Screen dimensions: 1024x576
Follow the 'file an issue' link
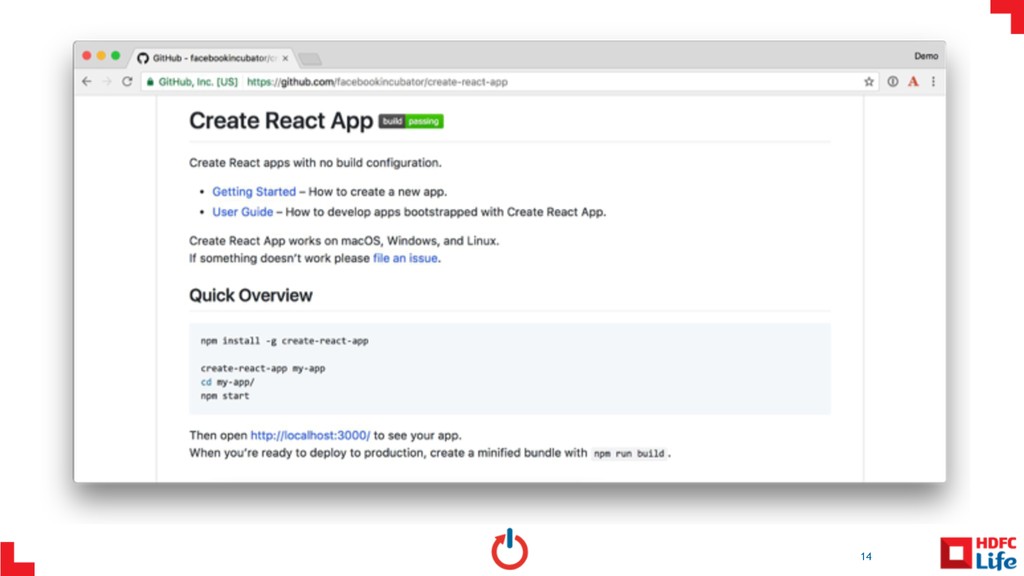click(405, 258)
